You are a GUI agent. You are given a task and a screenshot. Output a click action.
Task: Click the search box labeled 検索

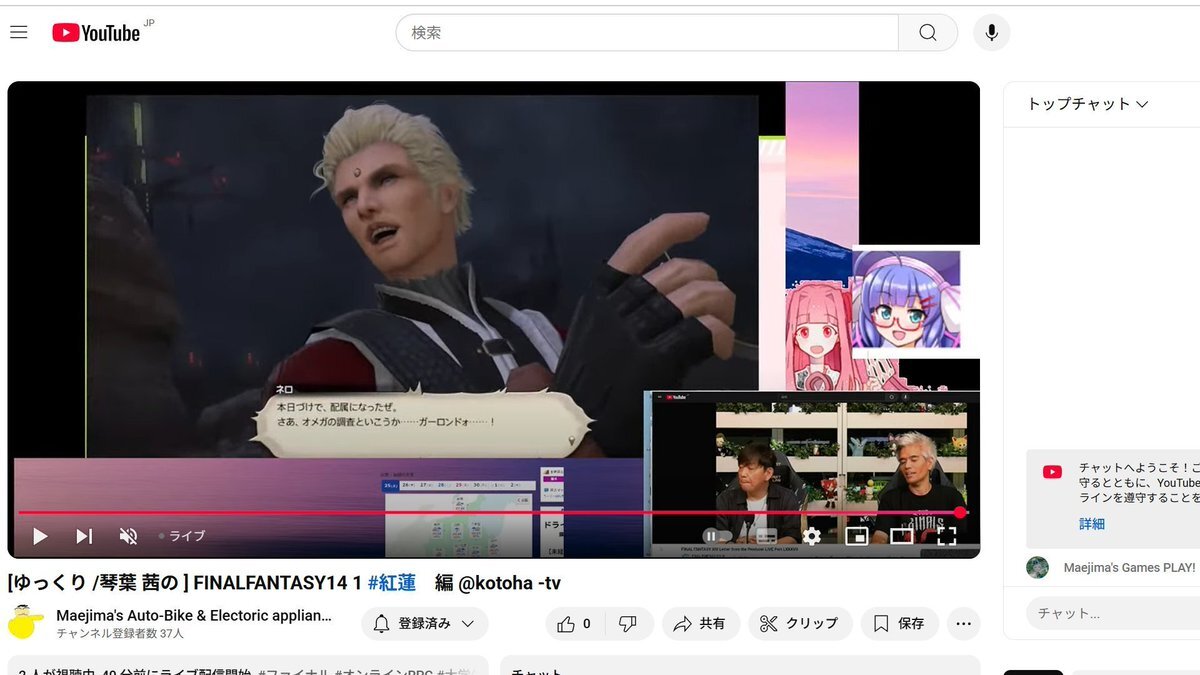click(x=647, y=33)
